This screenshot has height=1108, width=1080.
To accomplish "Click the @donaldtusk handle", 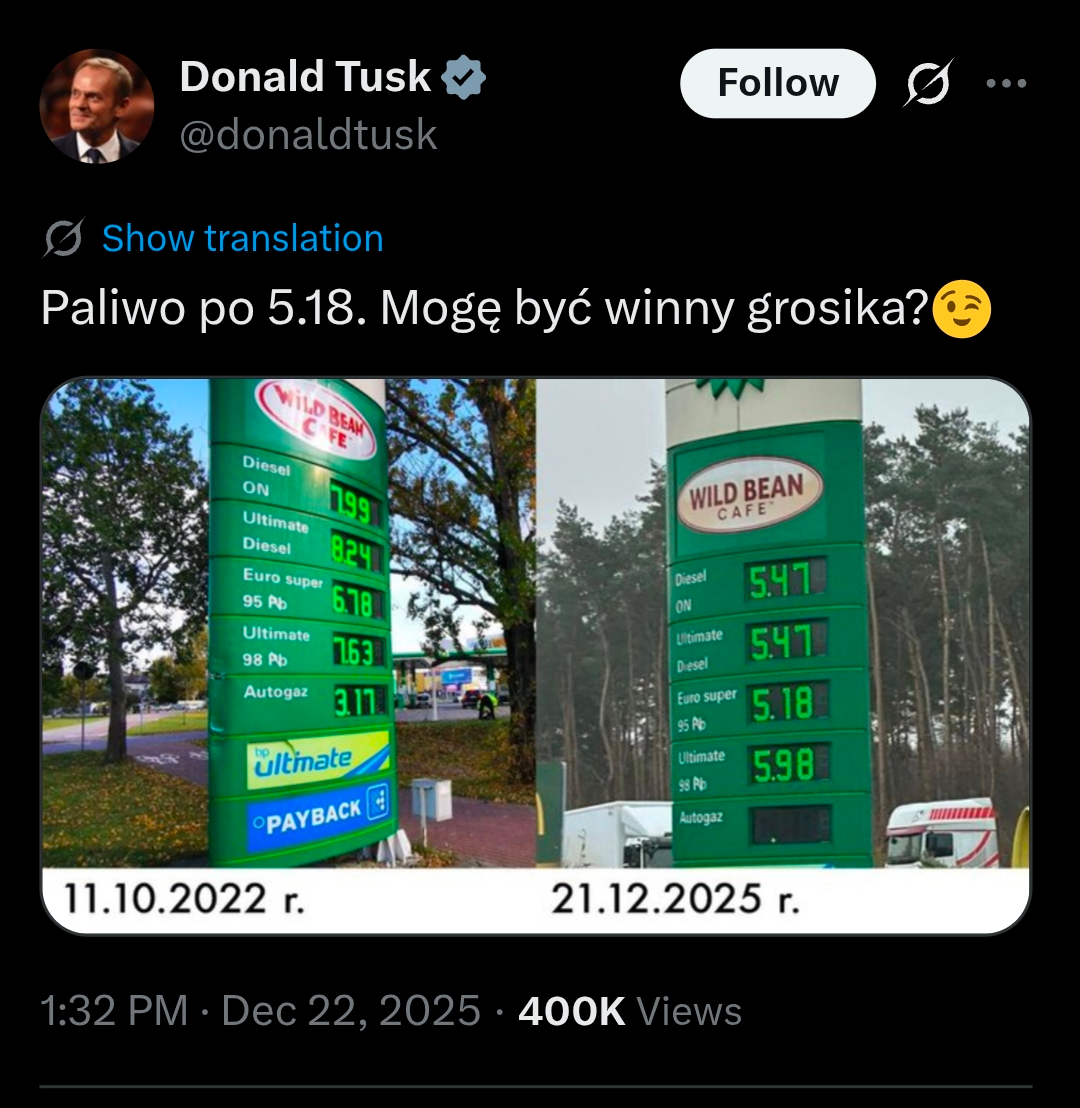I will (308, 135).
